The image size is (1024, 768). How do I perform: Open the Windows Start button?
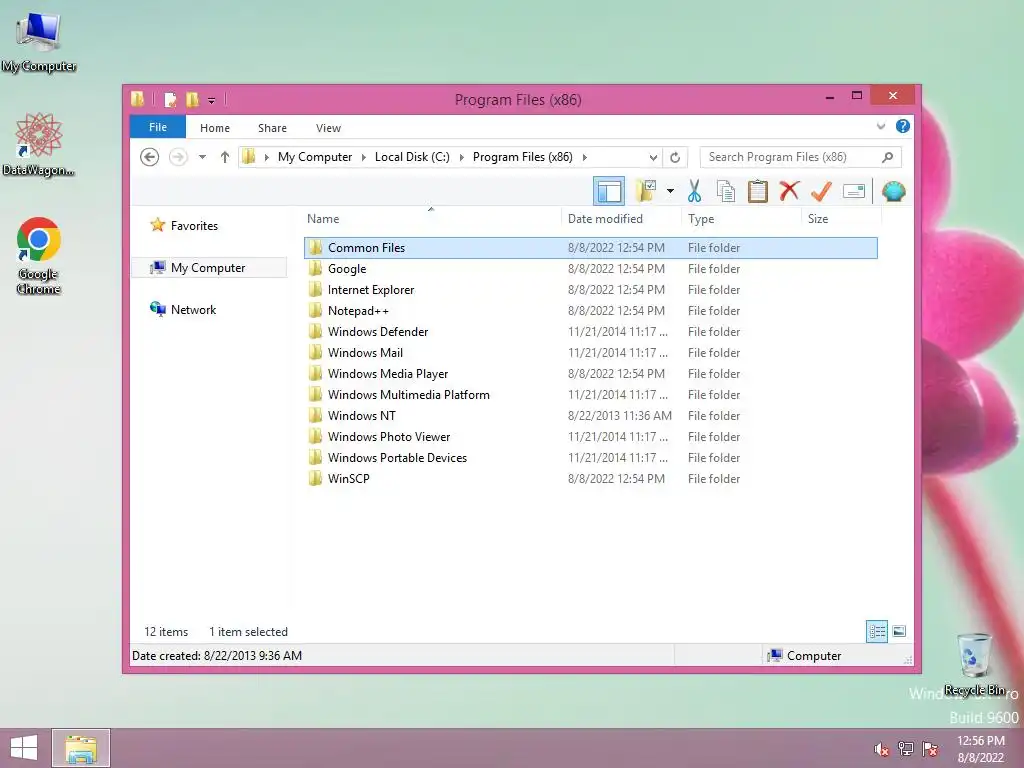(x=24, y=748)
